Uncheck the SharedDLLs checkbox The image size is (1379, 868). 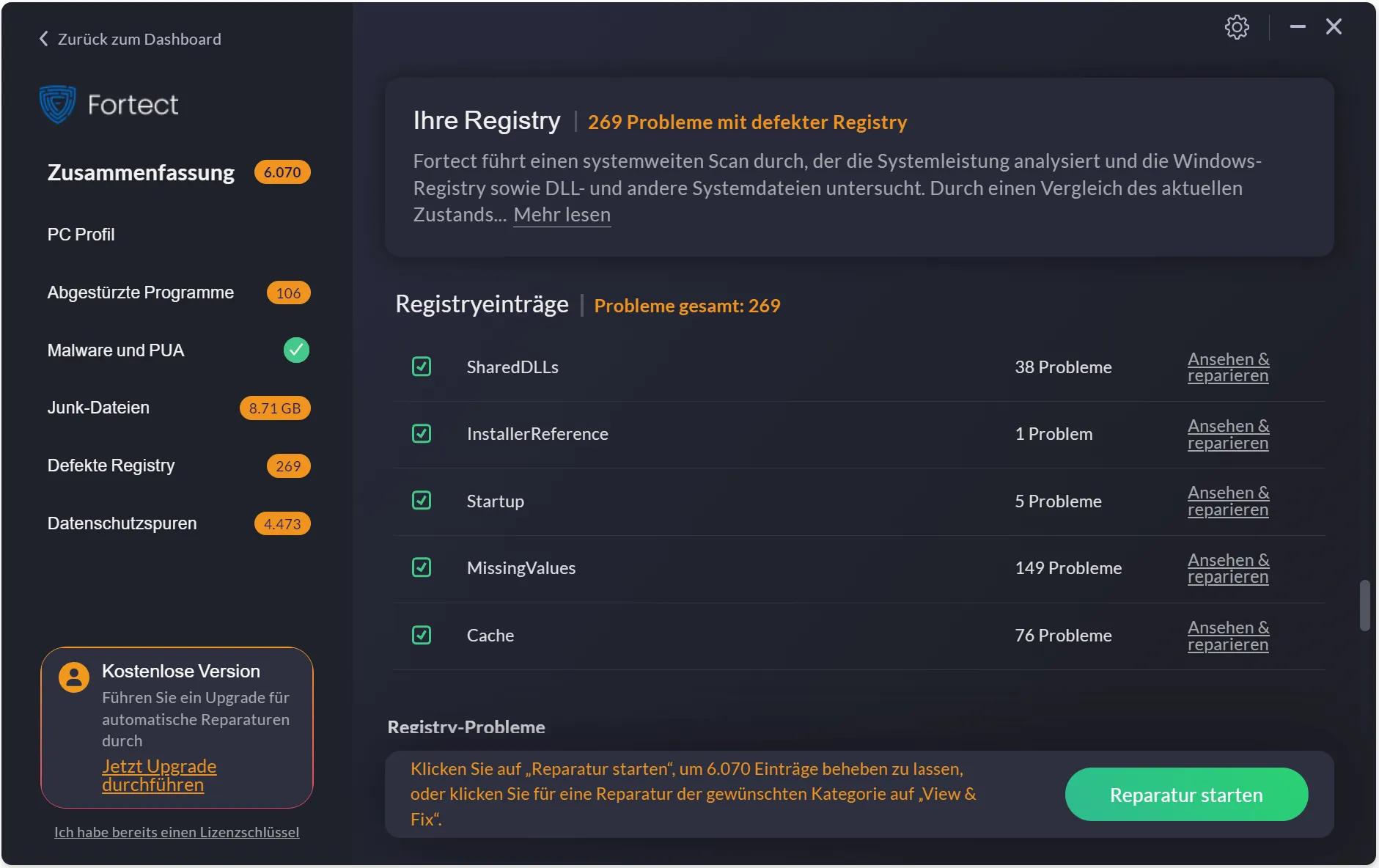[x=422, y=367]
